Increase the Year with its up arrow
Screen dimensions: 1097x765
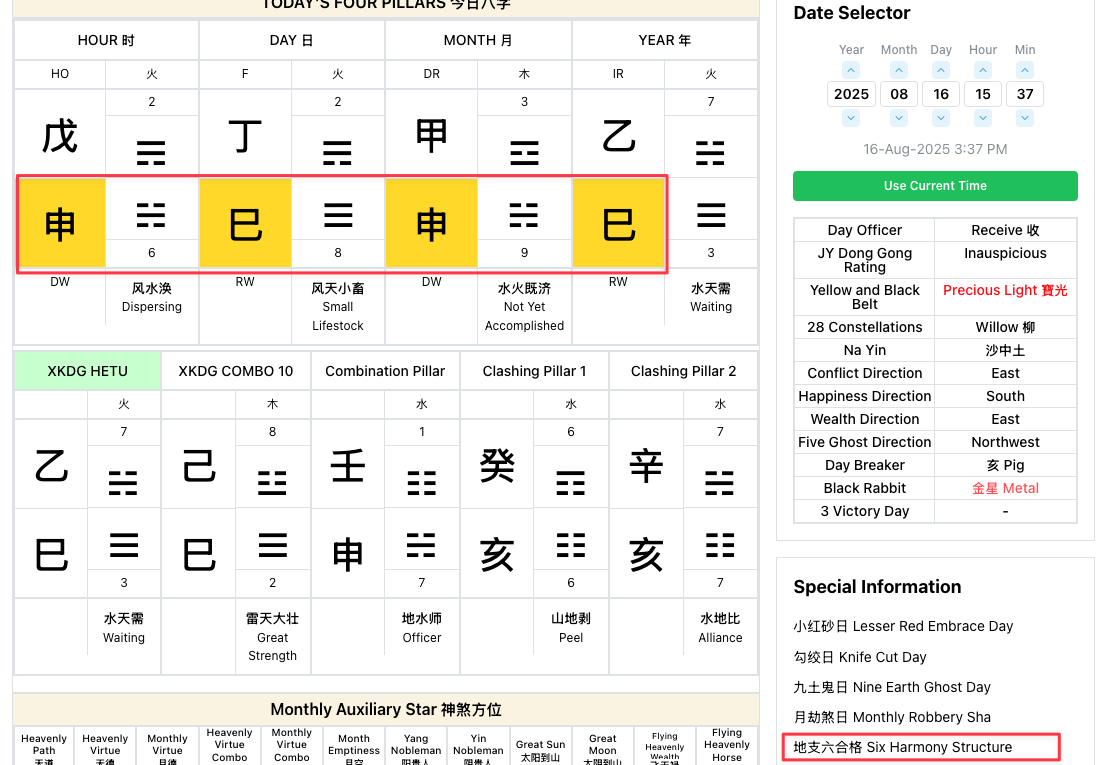coord(851,70)
